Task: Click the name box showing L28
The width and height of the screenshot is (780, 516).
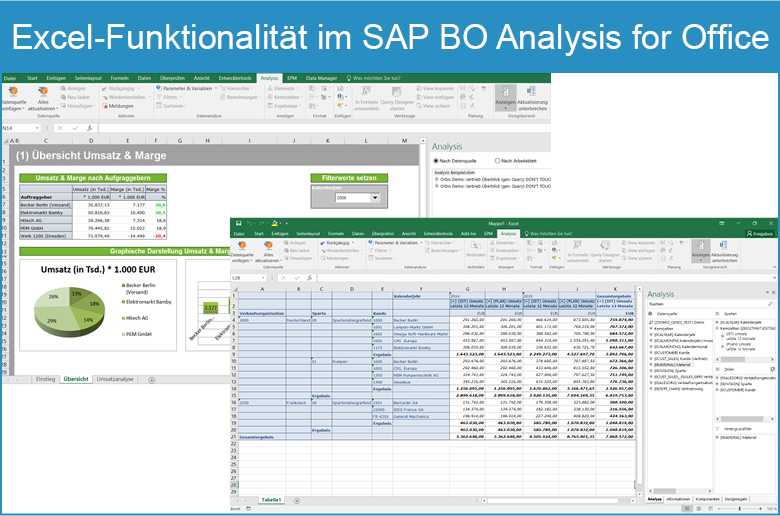Action: click(x=247, y=278)
